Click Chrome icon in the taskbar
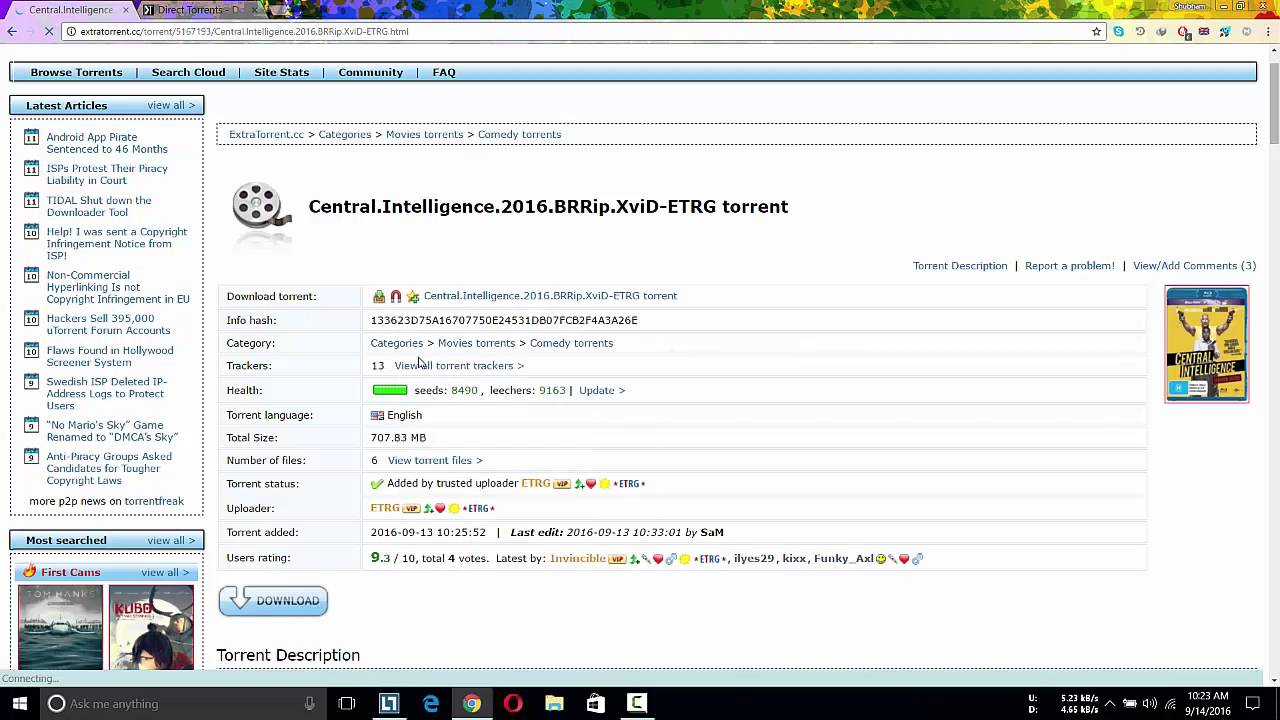The image size is (1280, 720). [x=472, y=703]
